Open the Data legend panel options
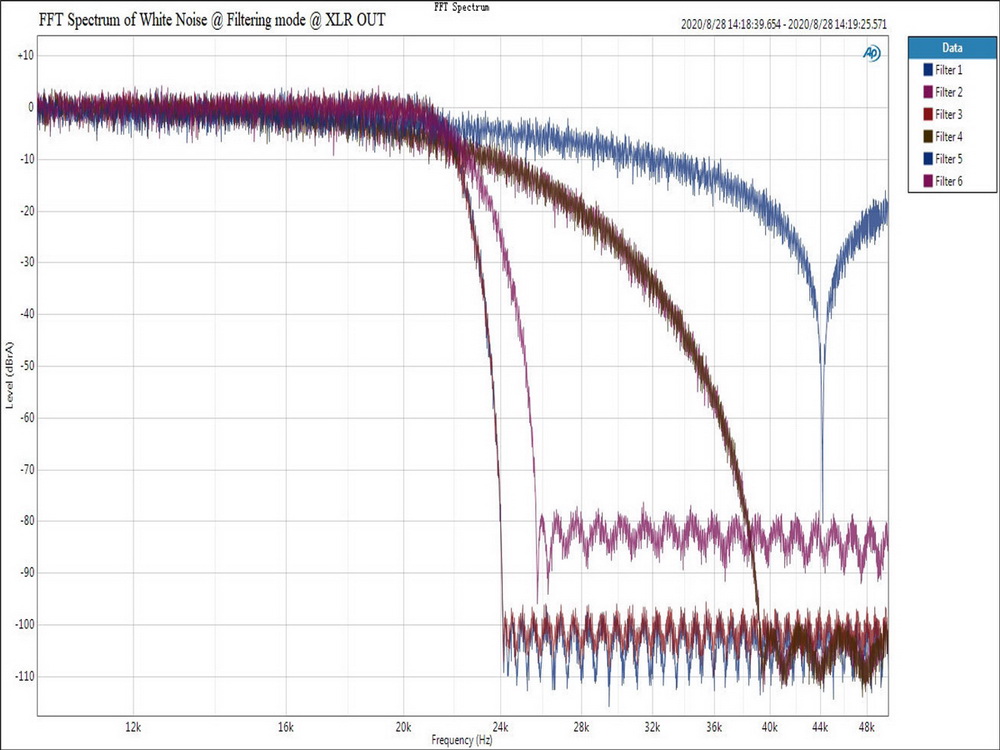1000x750 pixels. coord(950,47)
